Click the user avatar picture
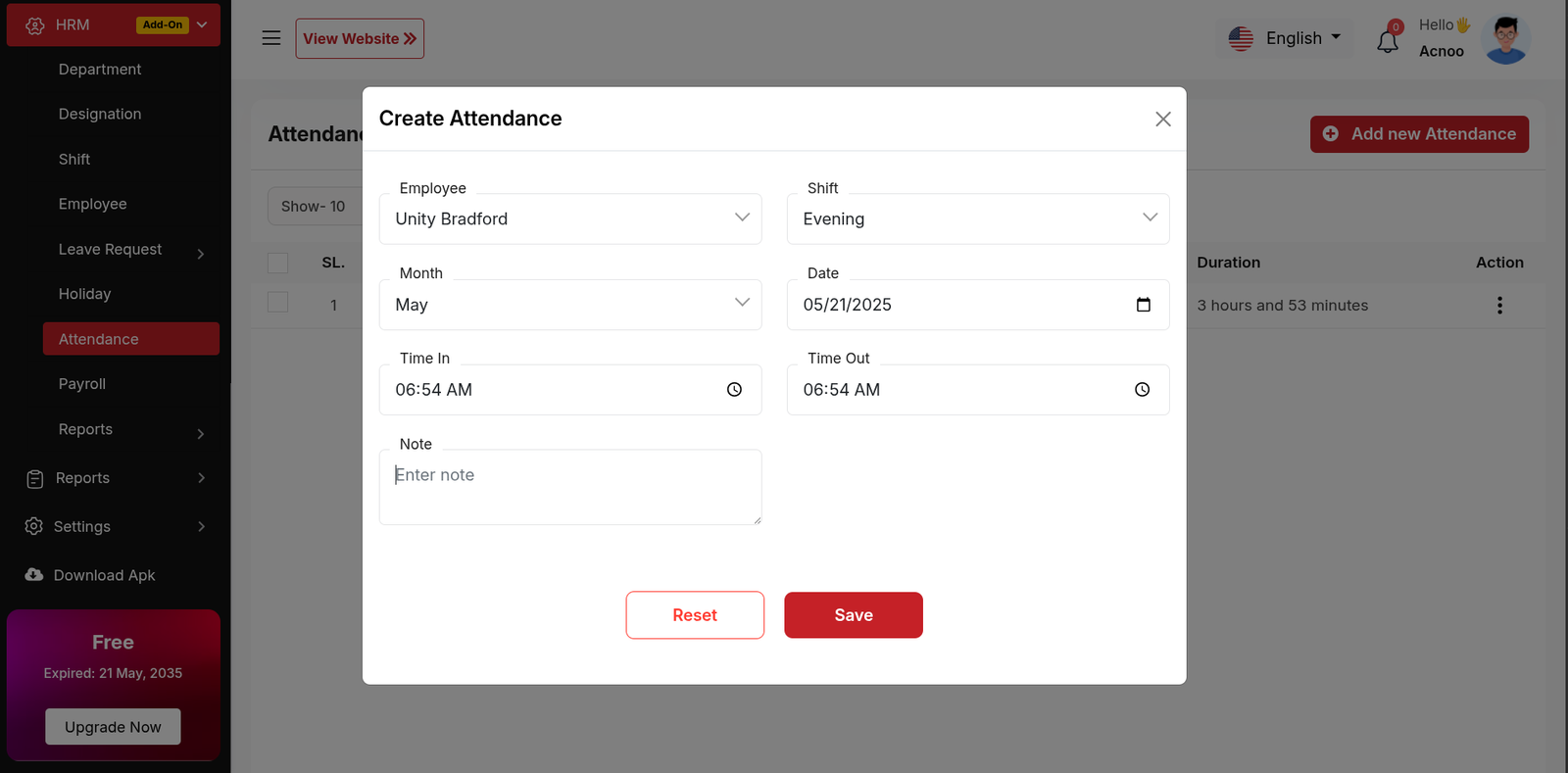 click(1505, 39)
